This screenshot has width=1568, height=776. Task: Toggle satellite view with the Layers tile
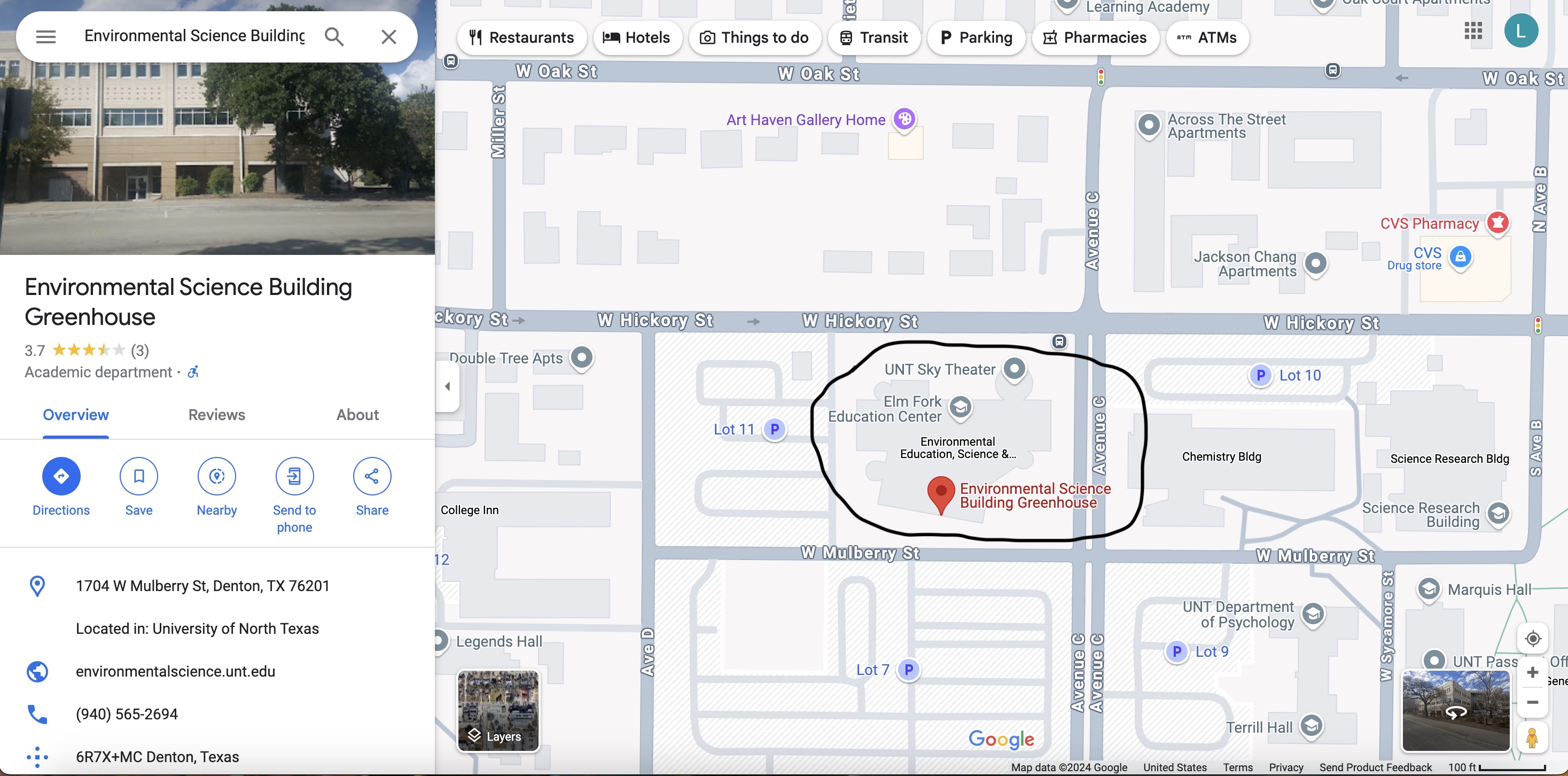pos(498,711)
